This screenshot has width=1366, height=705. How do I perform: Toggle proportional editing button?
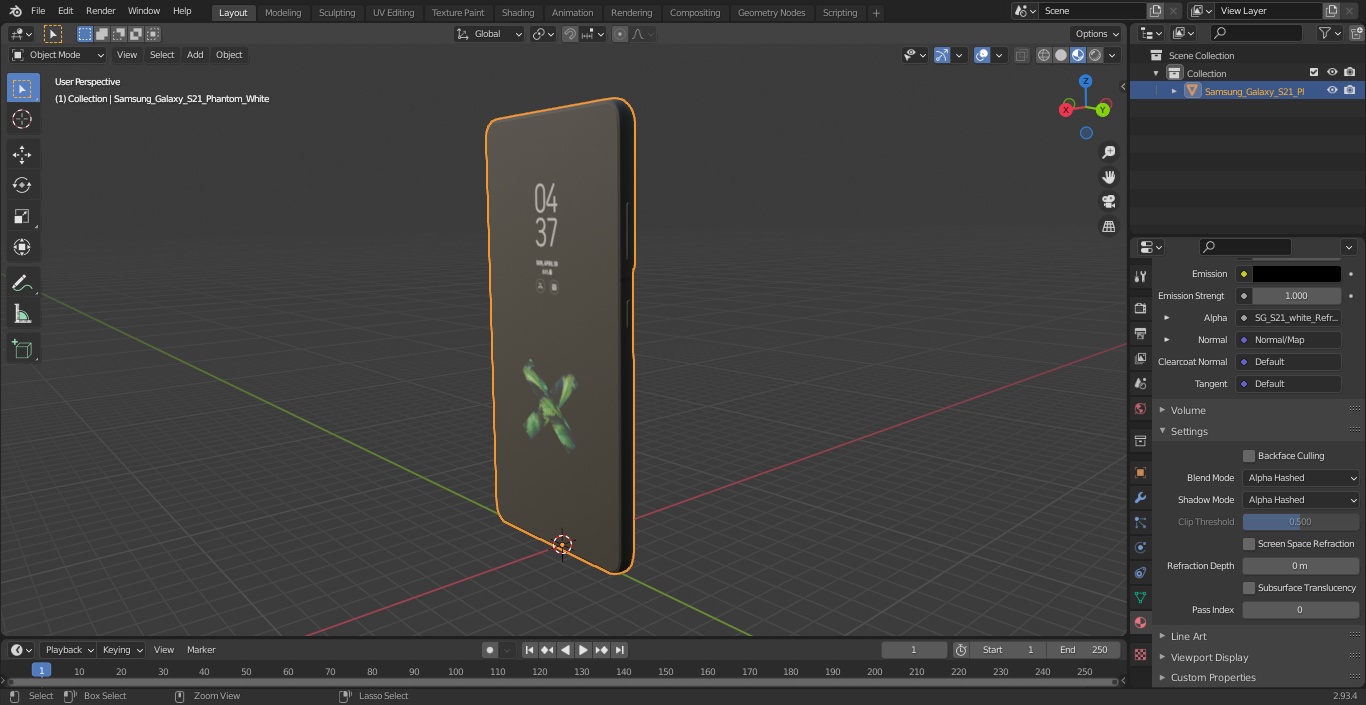620,34
